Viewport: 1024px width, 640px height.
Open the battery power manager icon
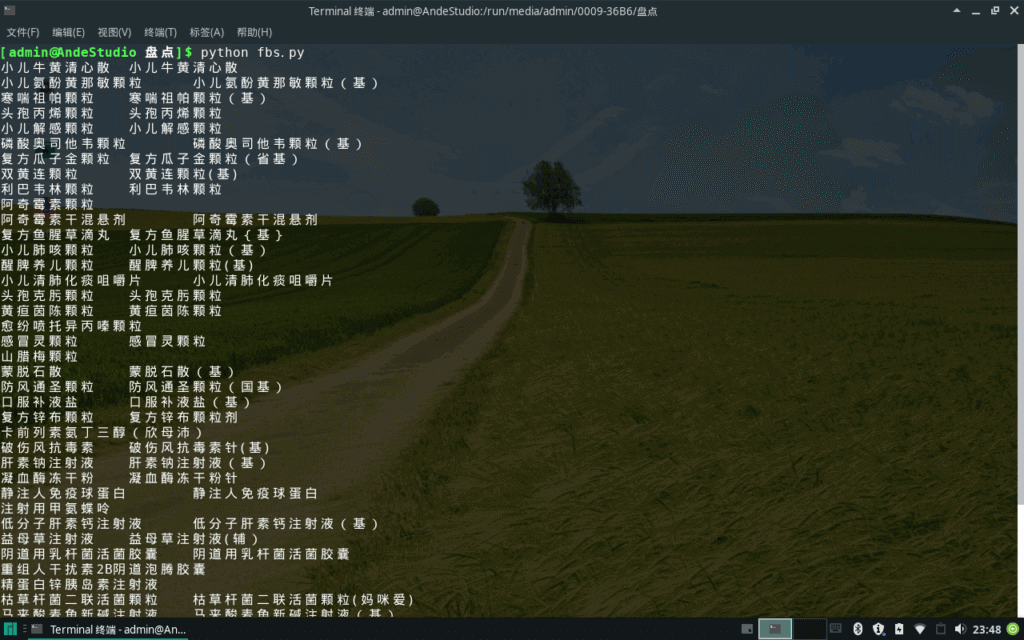pos(899,629)
